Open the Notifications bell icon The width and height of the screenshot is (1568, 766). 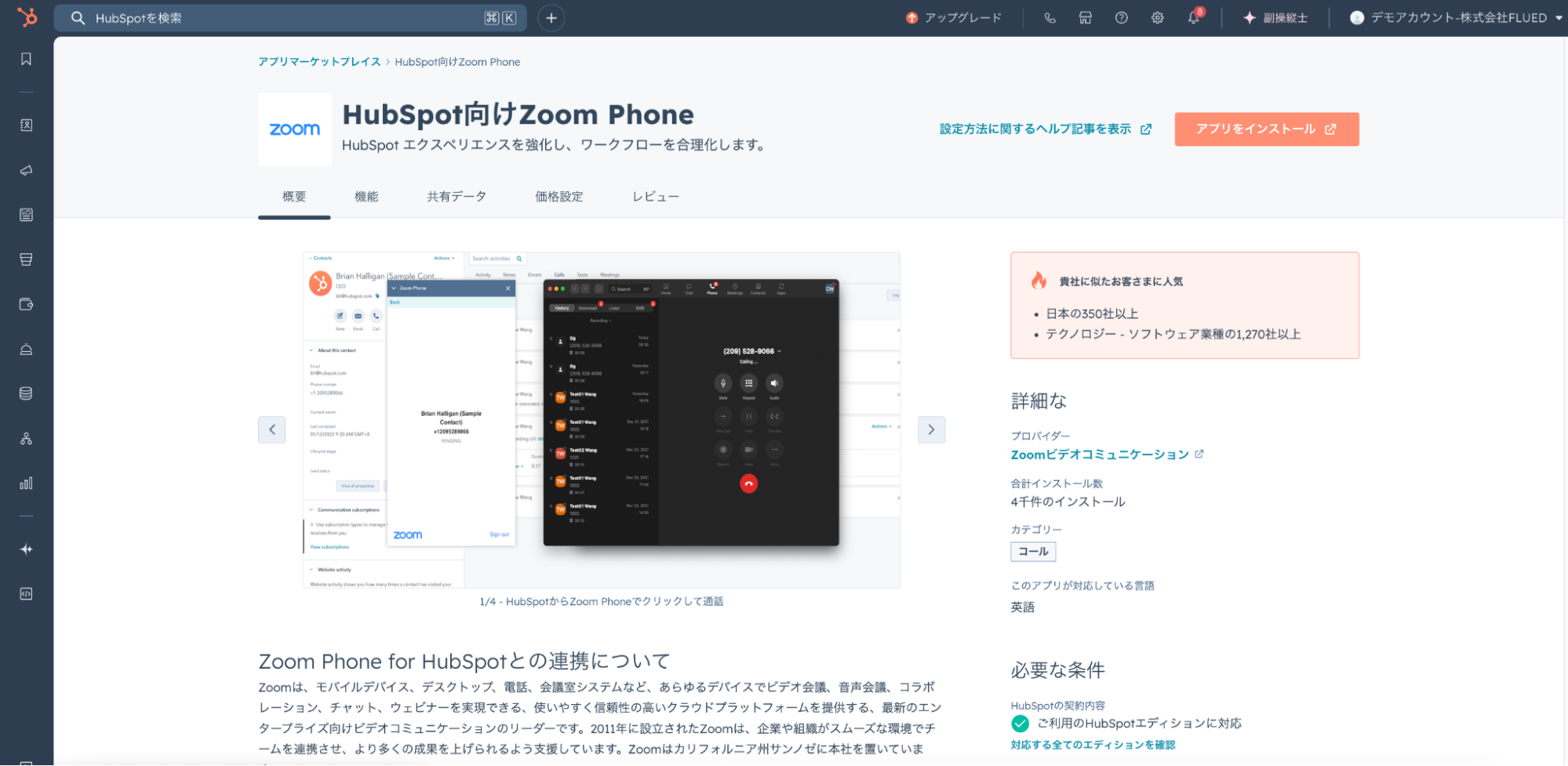tap(1194, 18)
